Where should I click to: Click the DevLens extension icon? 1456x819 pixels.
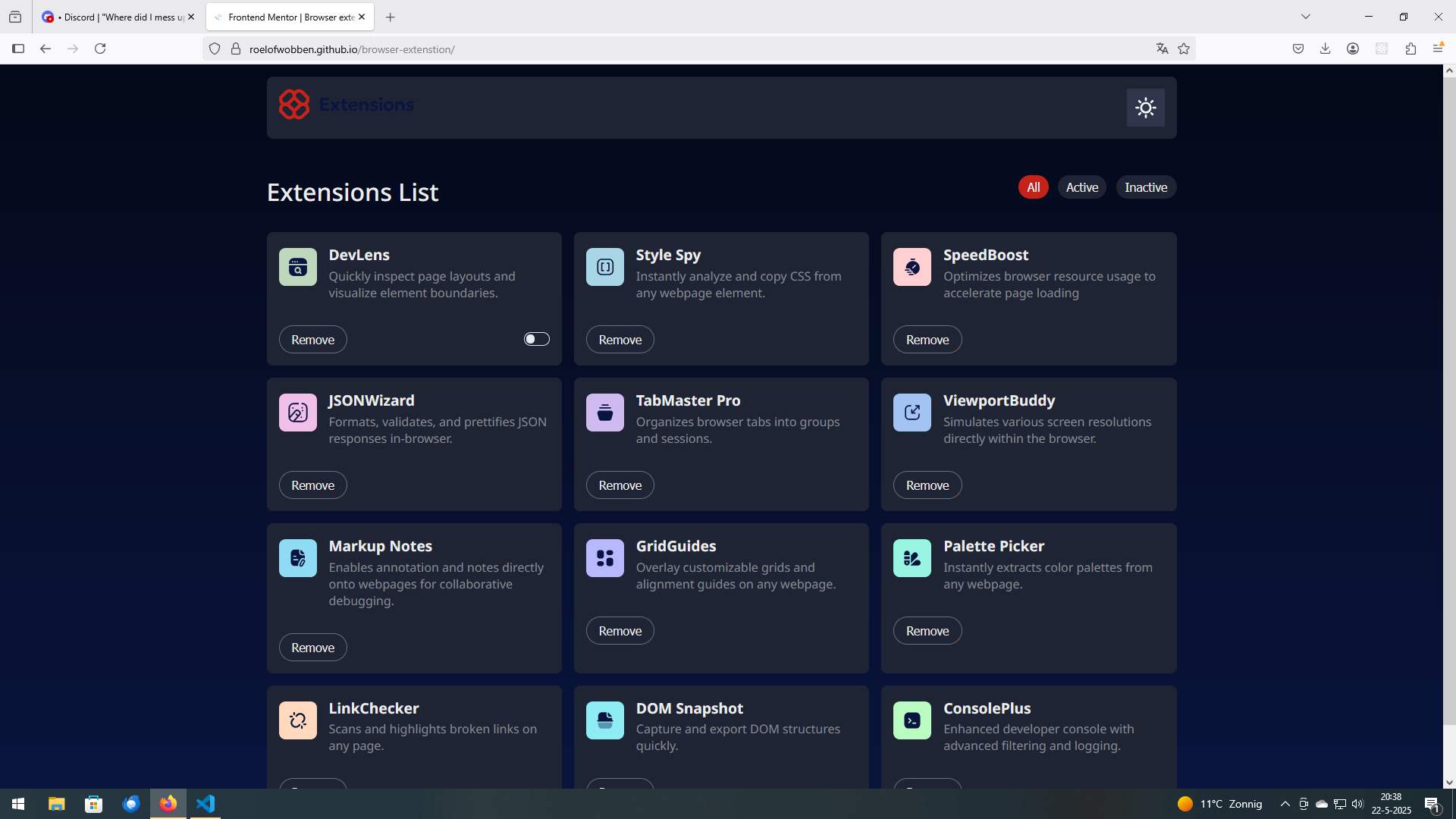point(297,267)
